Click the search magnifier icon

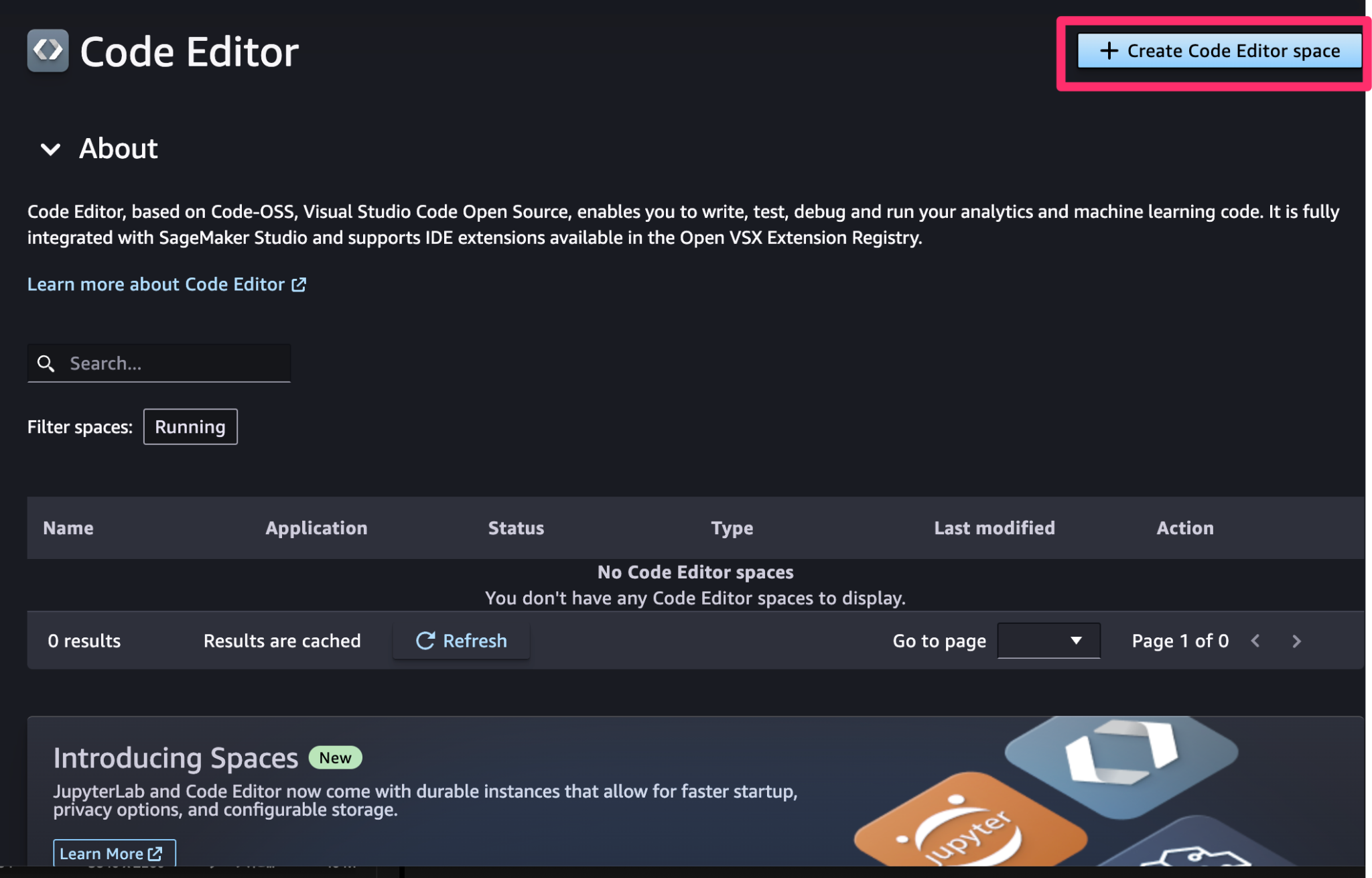tap(46, 363)
